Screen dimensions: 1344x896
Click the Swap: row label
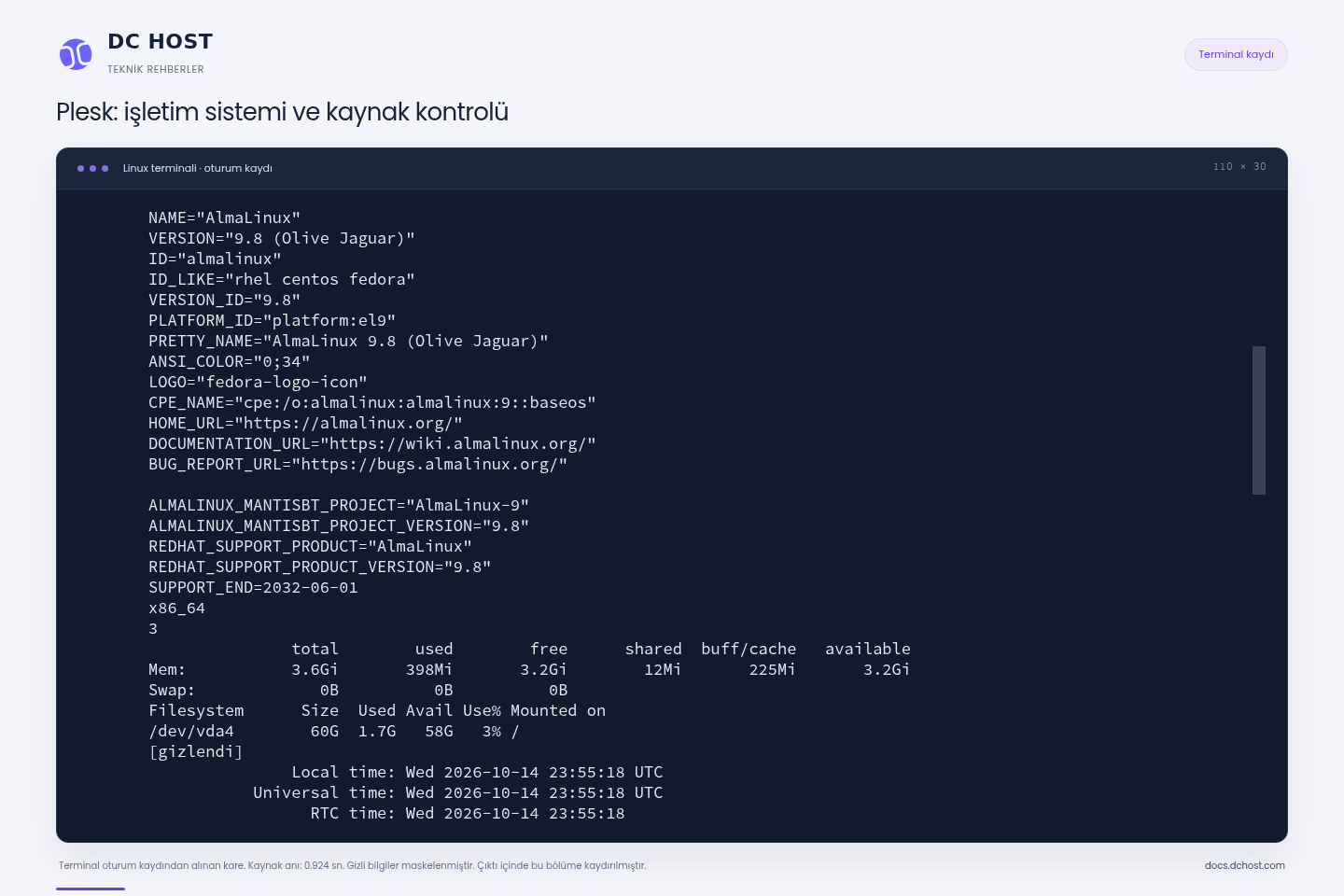coord(172,690)
